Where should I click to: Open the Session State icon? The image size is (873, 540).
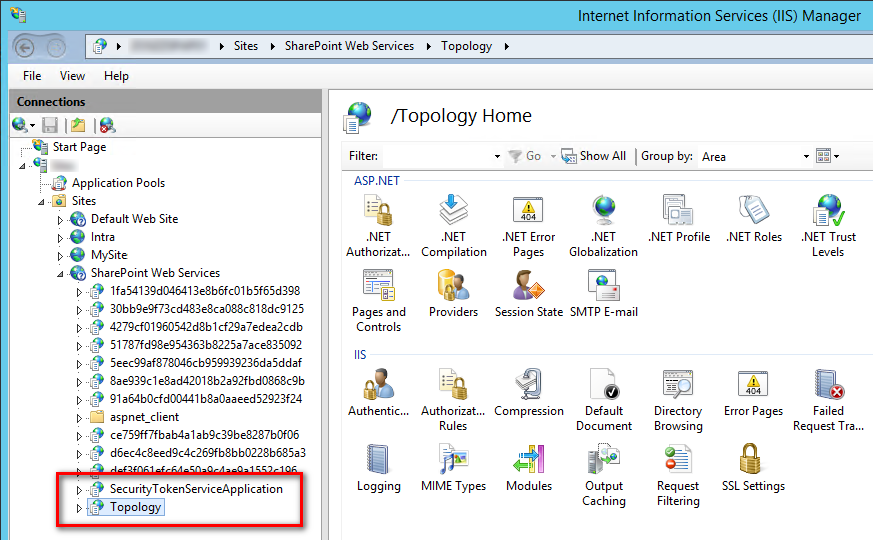coord(528,287)
